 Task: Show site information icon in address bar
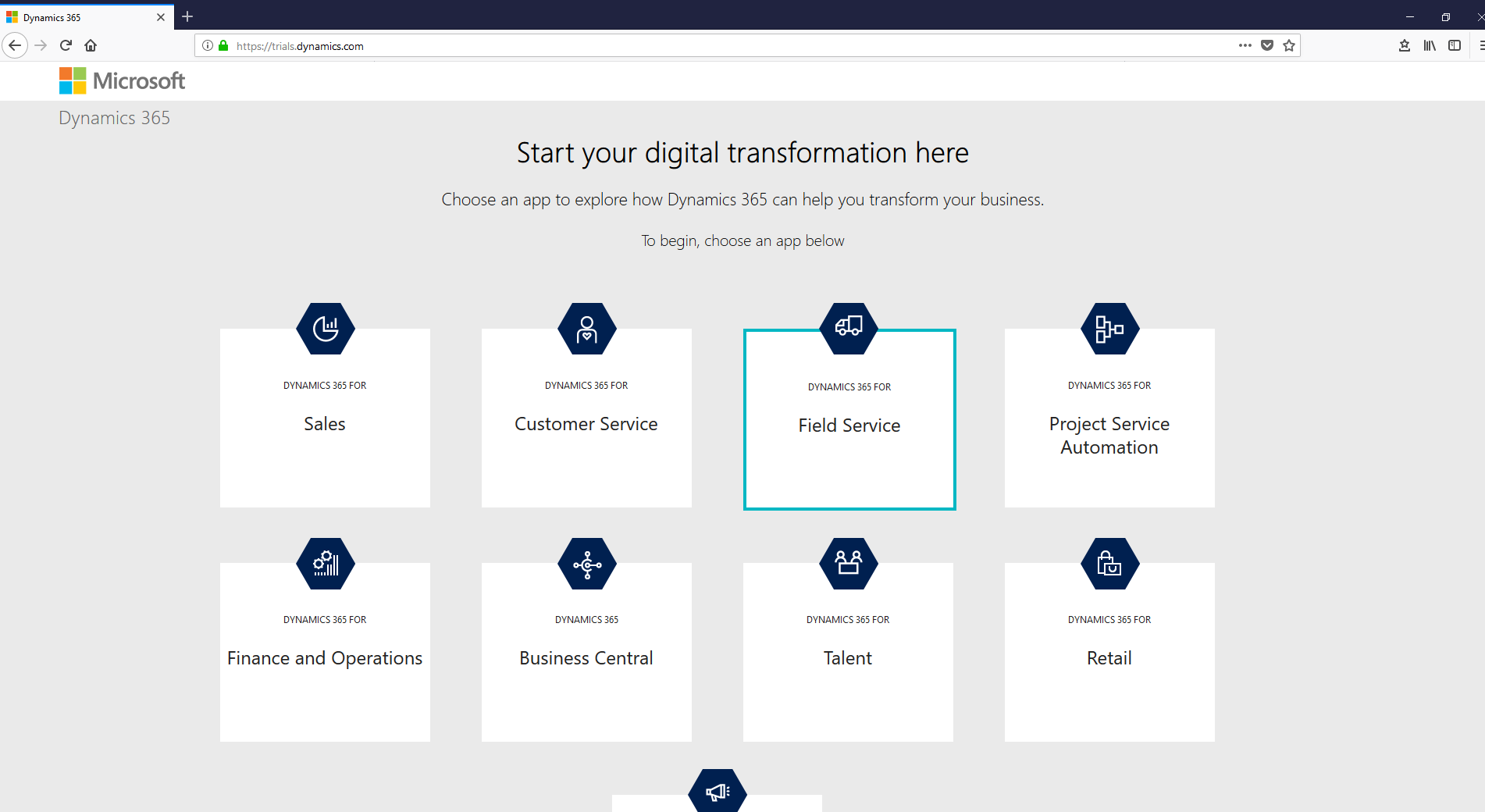coord(208,45)
